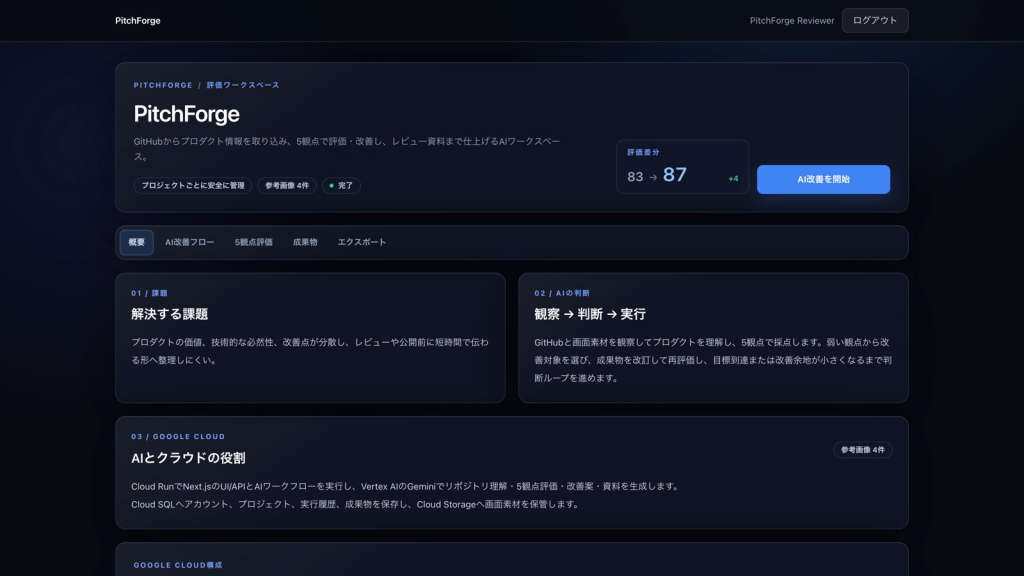Click the 参考画像 4件 badge in header card

[x=287, y=185]
